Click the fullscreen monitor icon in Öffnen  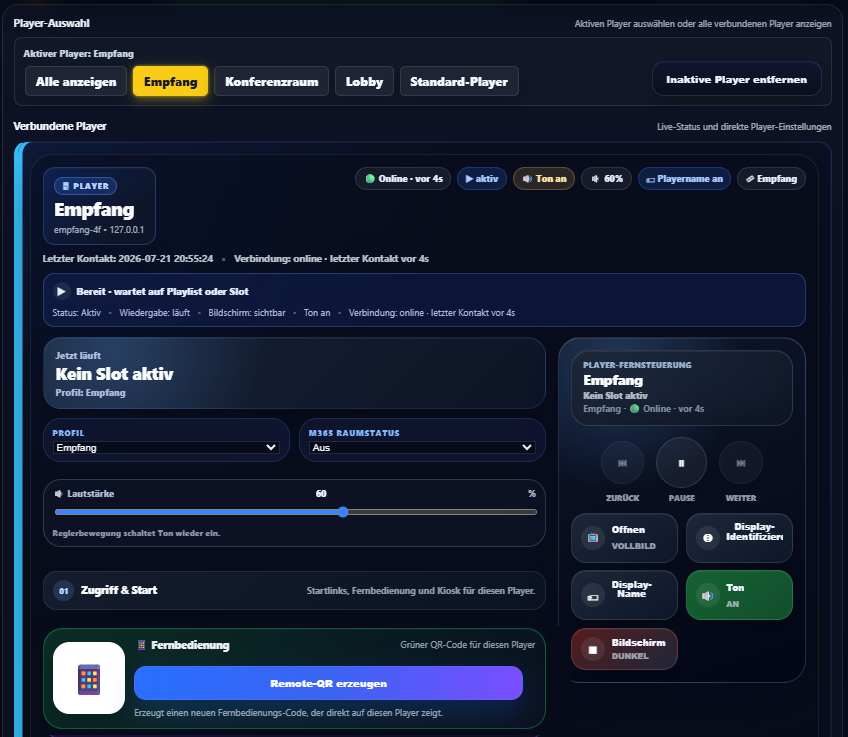(x=593, y=538)
